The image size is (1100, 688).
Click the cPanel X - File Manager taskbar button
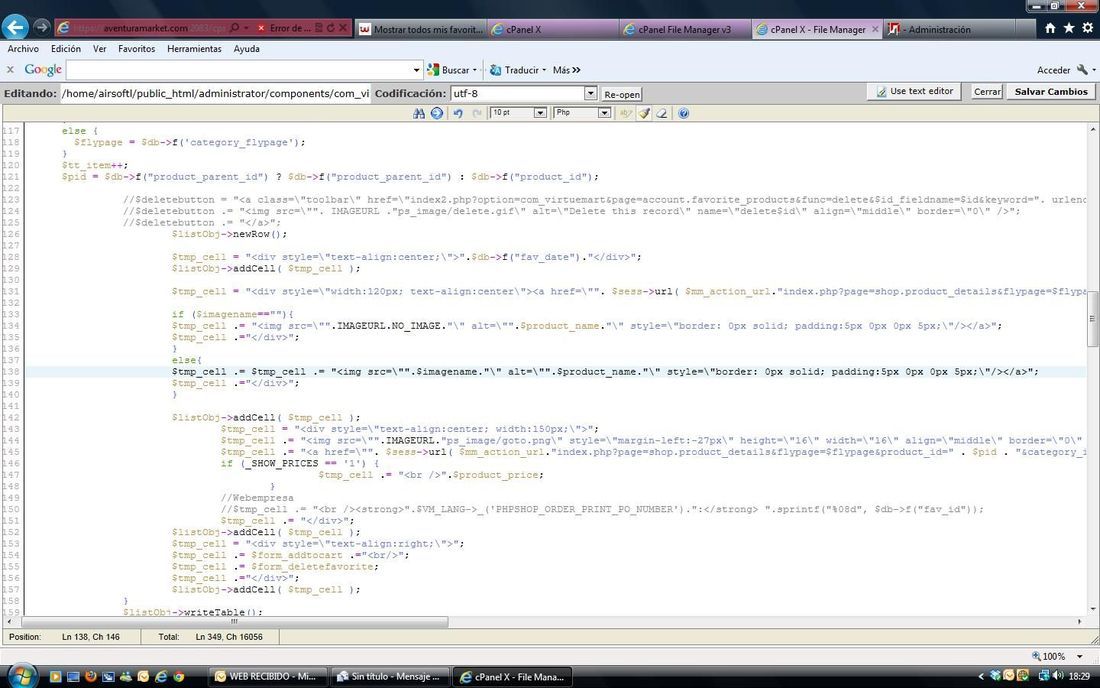[x=513, y=676]
